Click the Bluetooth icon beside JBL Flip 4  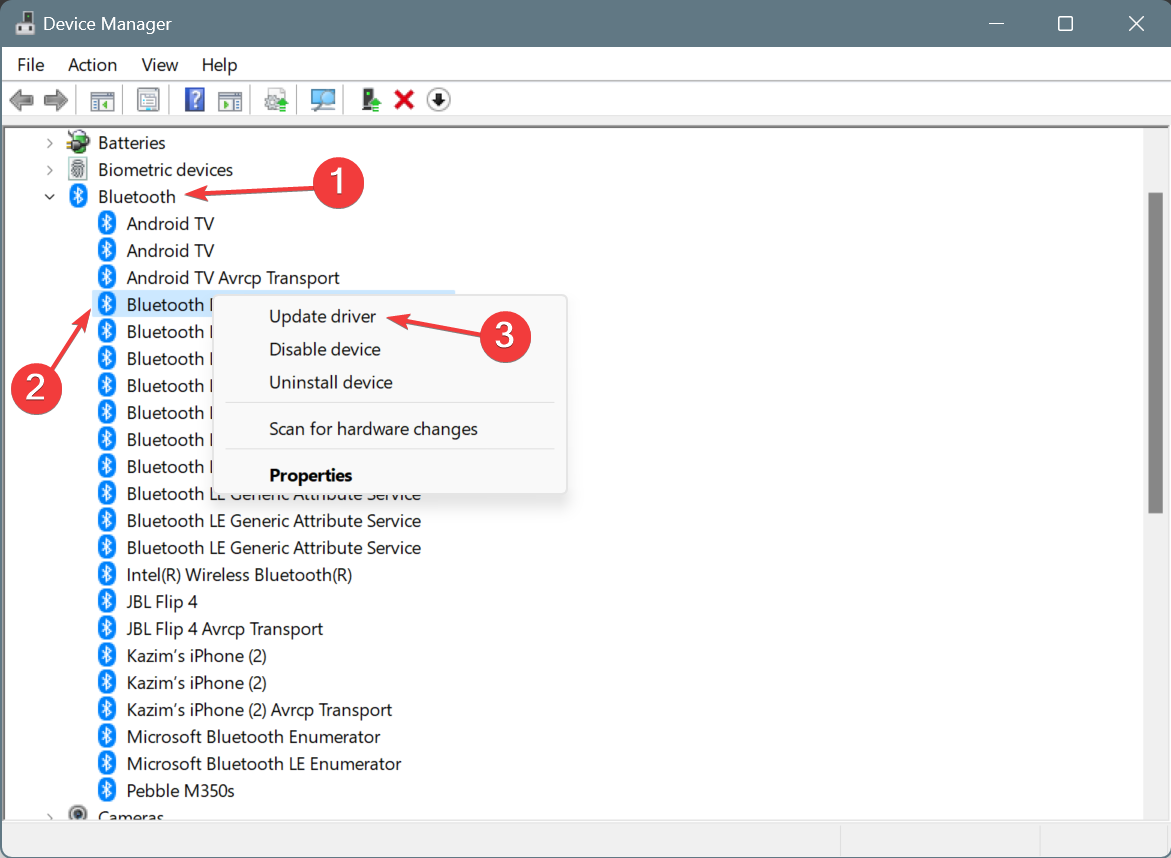(107, 601)
